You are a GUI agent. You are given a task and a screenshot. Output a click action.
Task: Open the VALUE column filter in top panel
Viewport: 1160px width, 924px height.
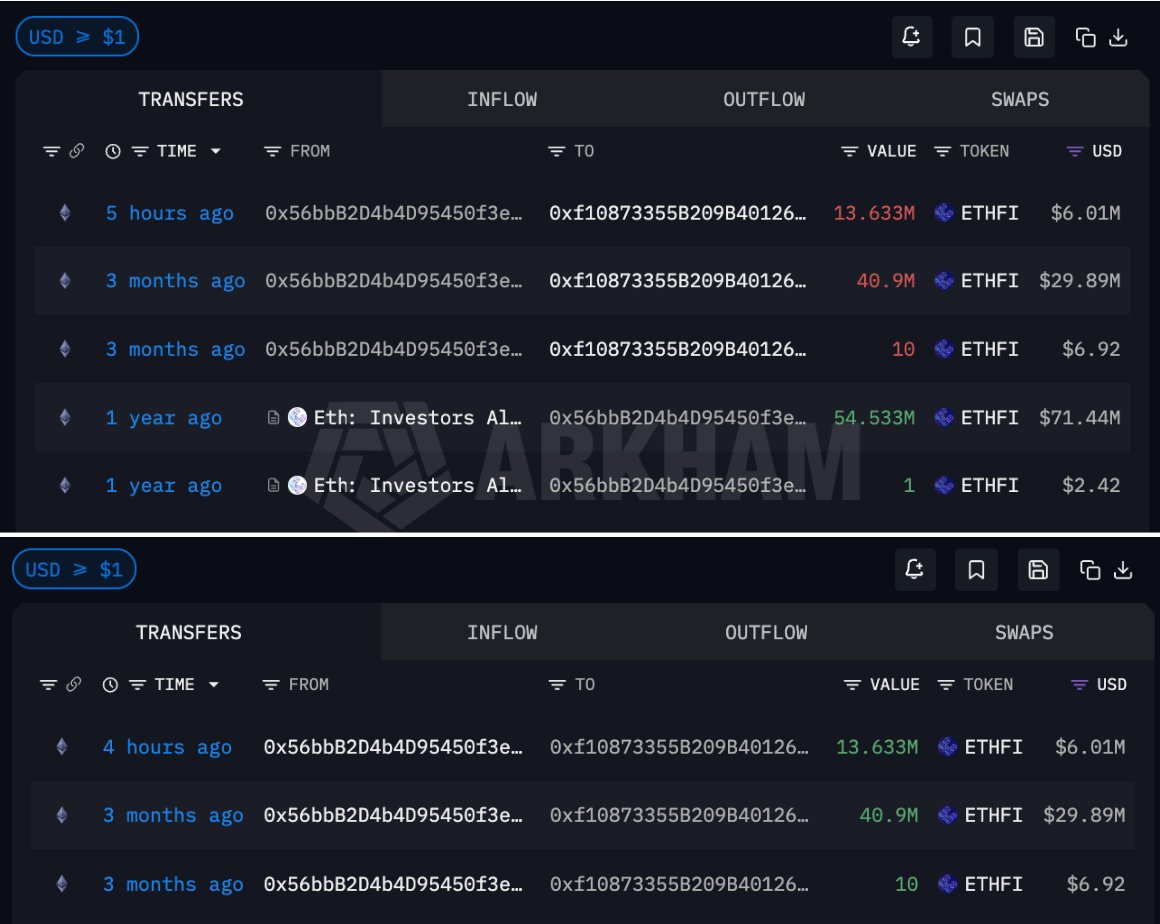(x=849, y=152)
